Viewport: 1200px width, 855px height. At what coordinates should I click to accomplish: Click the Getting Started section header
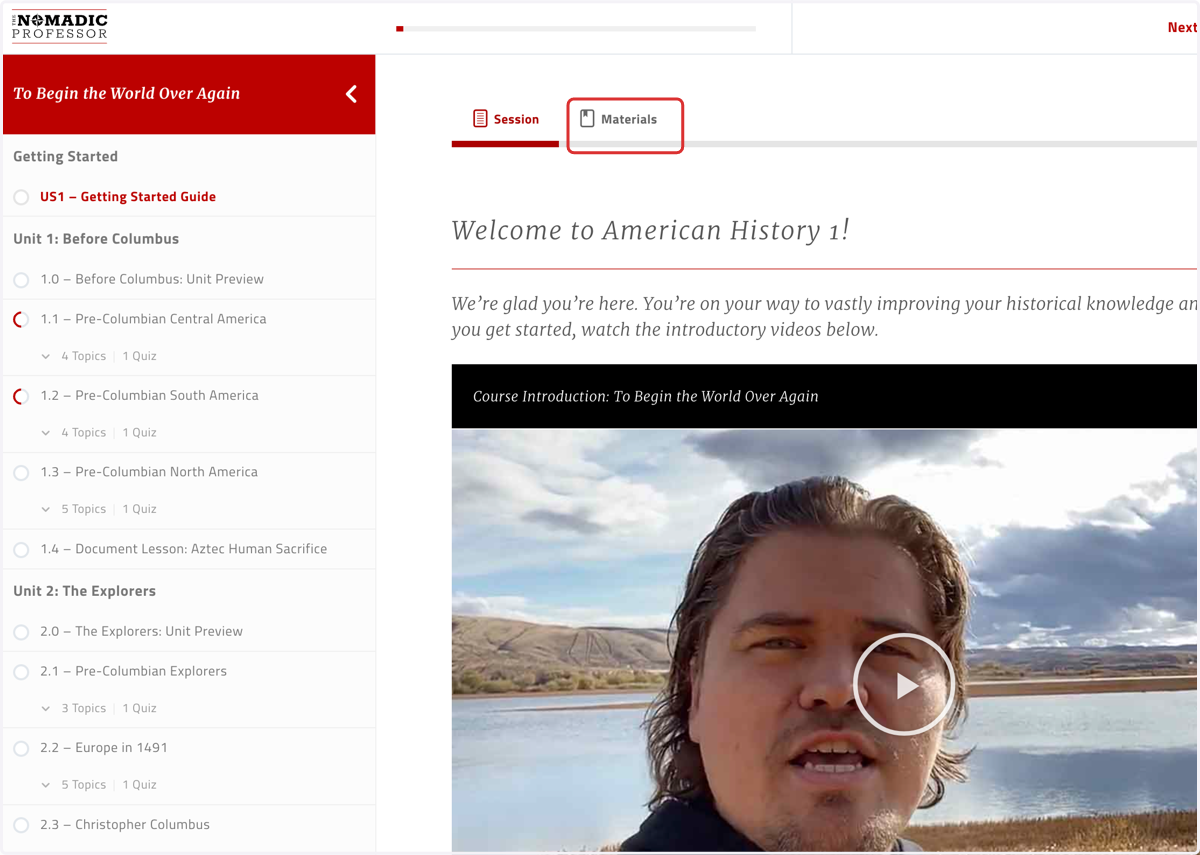(x=65, y=157)
